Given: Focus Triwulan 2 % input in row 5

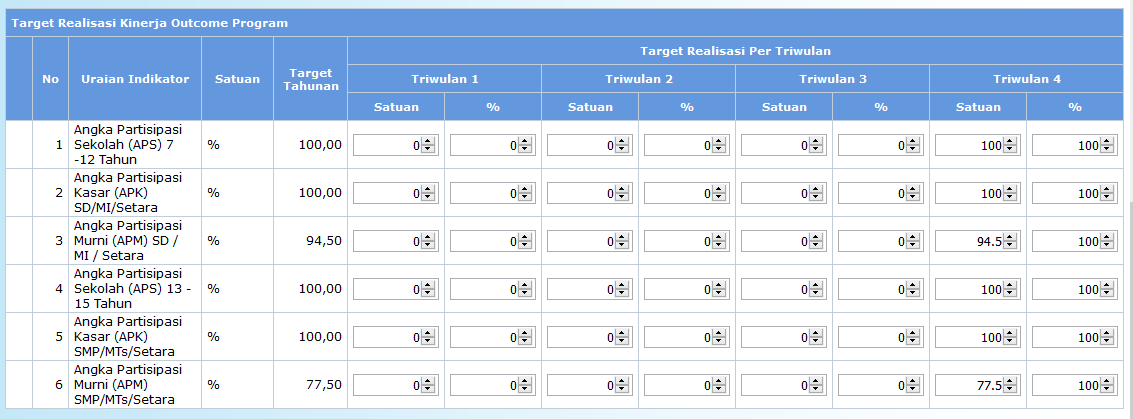Looking at the screenshot, I should coord(686,337).
